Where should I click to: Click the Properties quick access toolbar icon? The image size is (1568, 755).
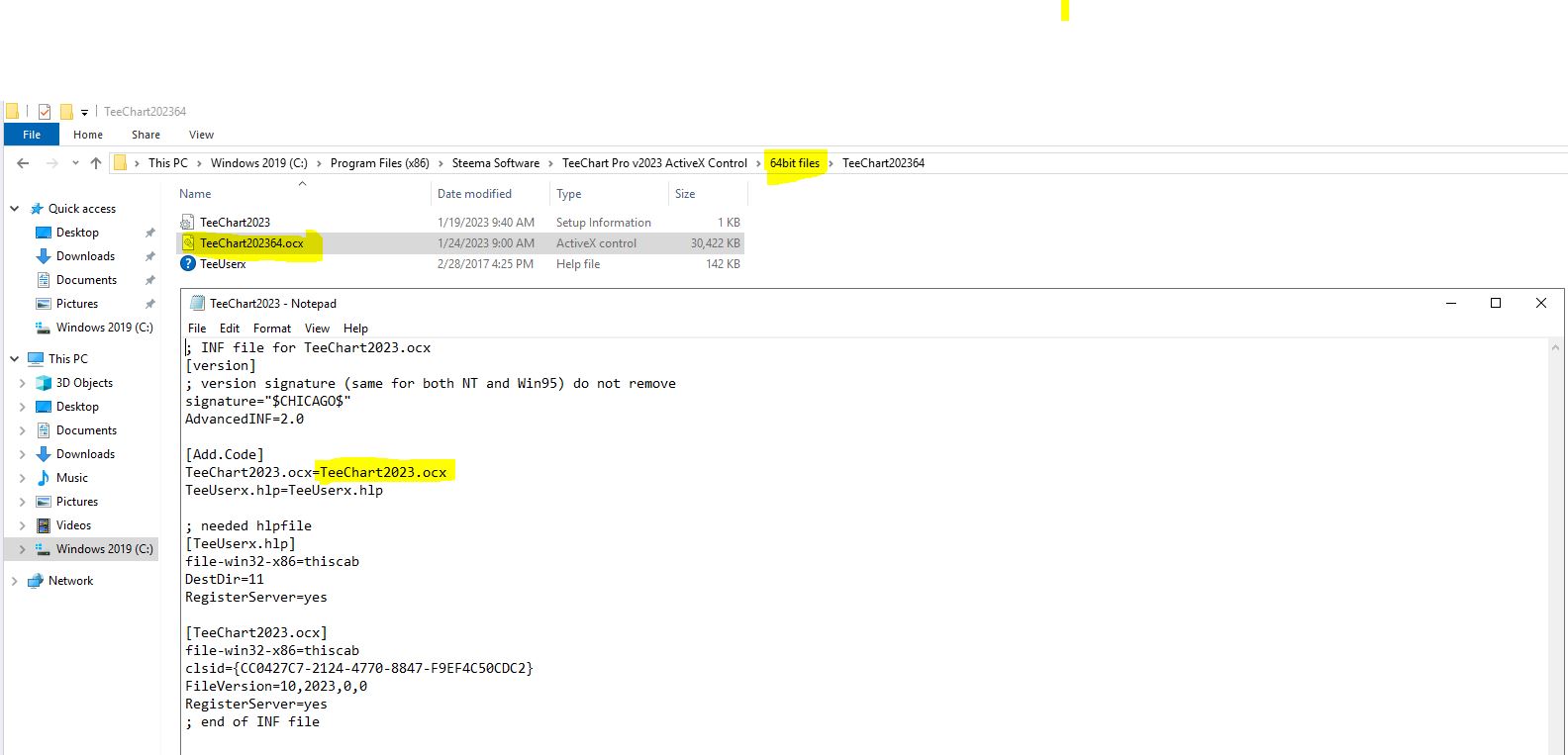point(45,112)
